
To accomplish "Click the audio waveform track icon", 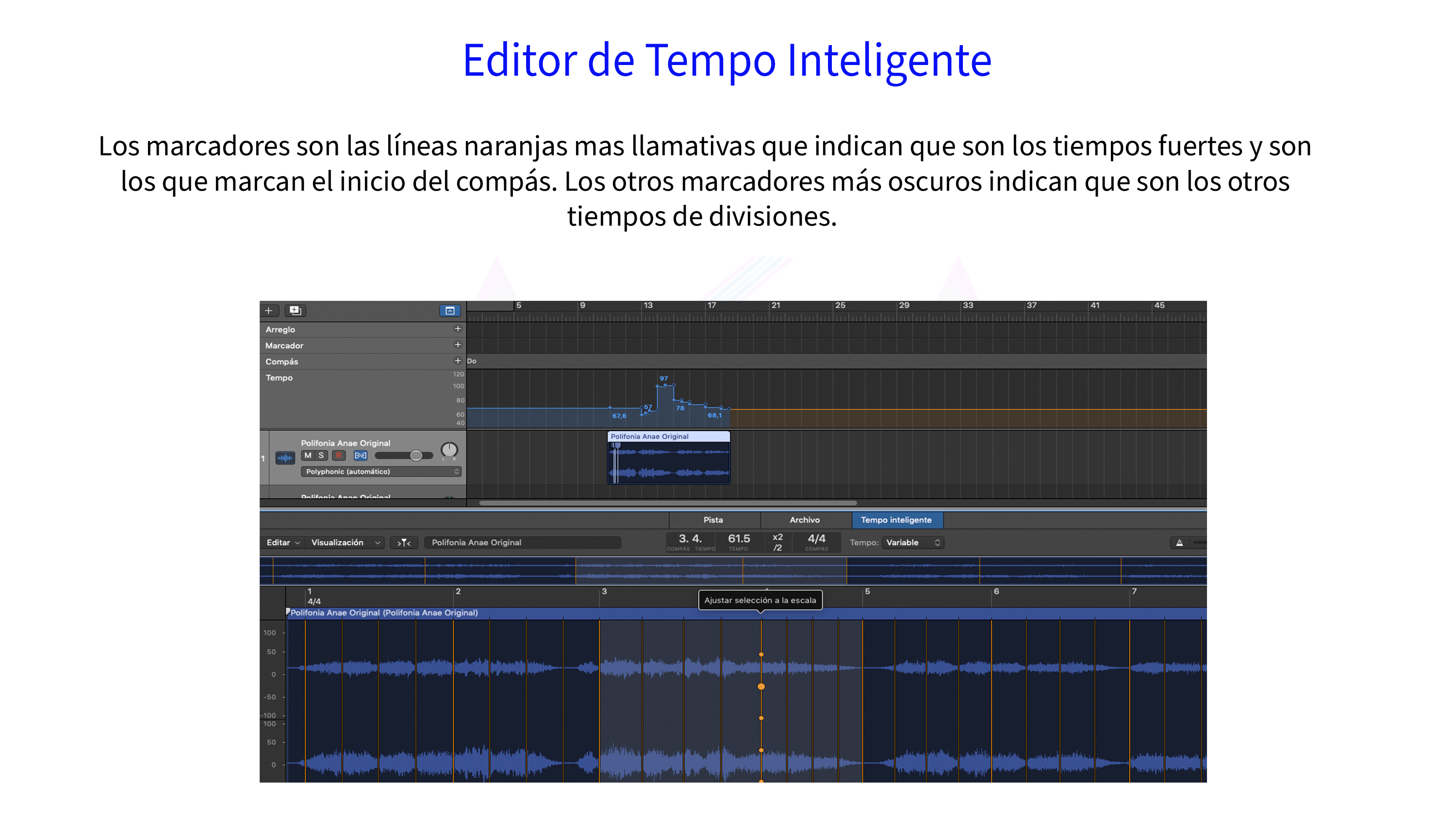I will click(285, 458).
